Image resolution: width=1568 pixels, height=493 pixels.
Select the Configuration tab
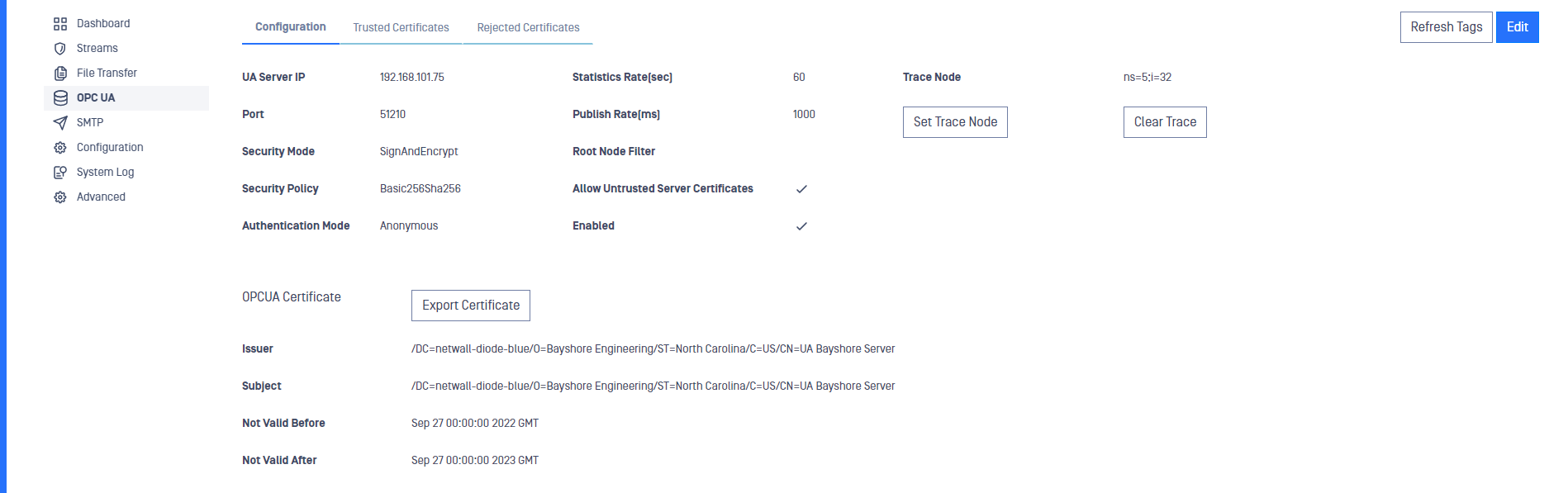291,27
